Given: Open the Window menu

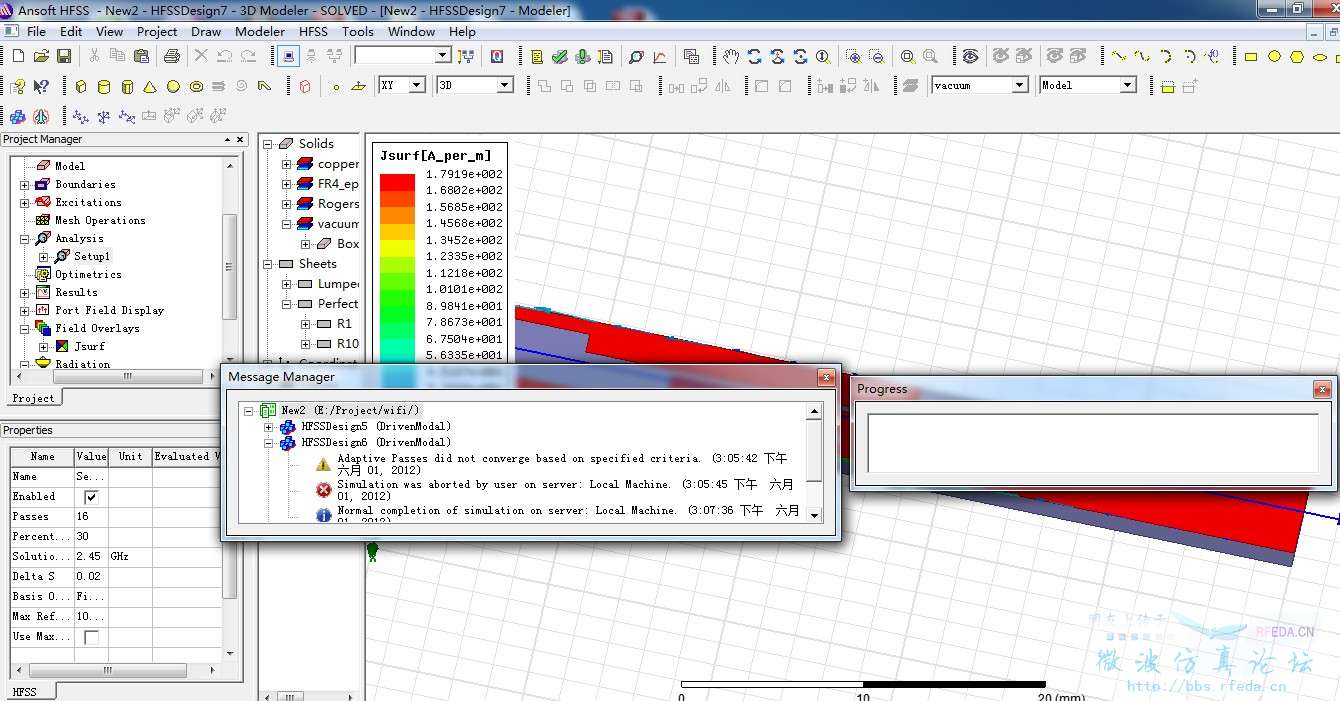Looking at the screenshot, I should (411, 31).
